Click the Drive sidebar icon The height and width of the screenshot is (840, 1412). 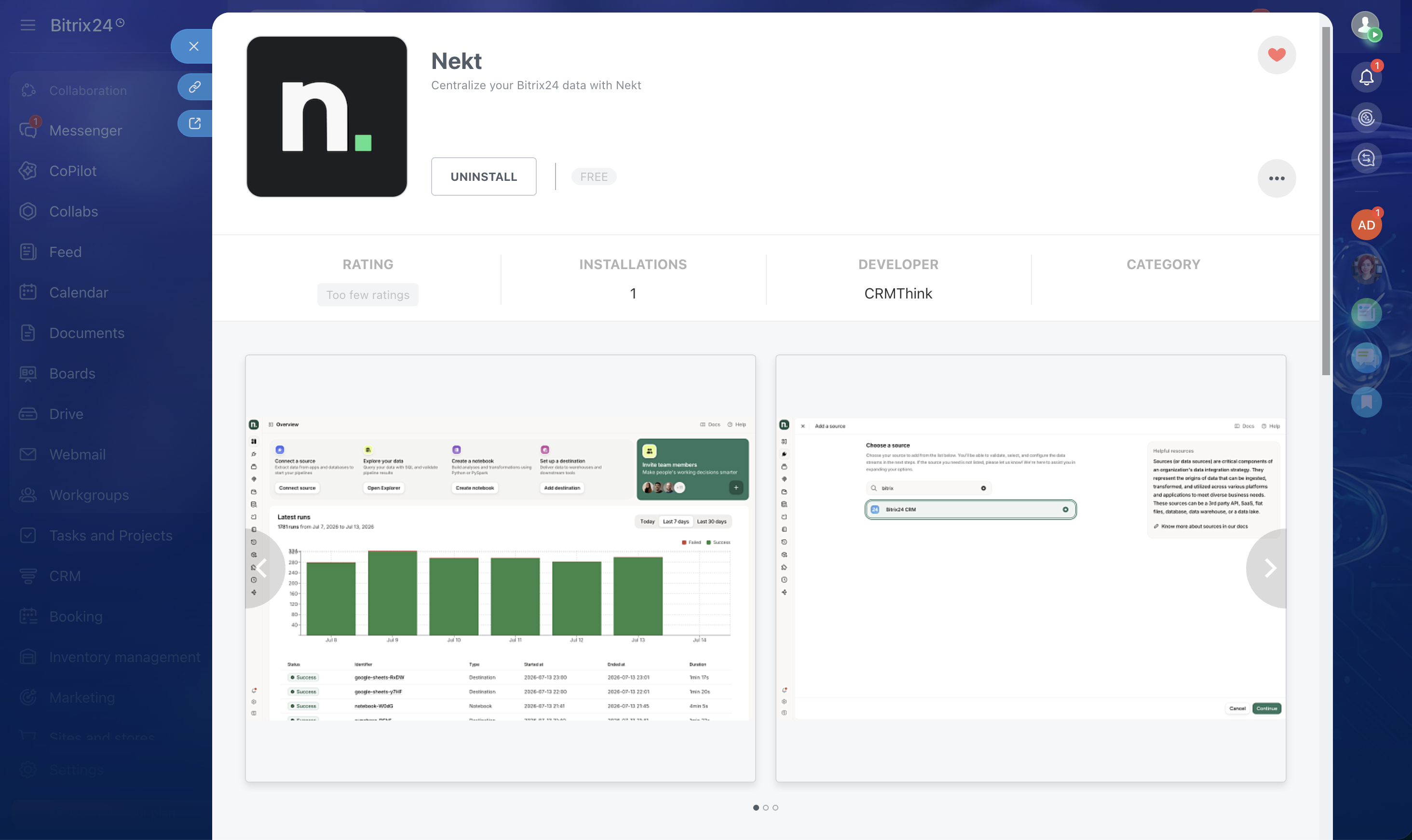[x=28, y=414]
